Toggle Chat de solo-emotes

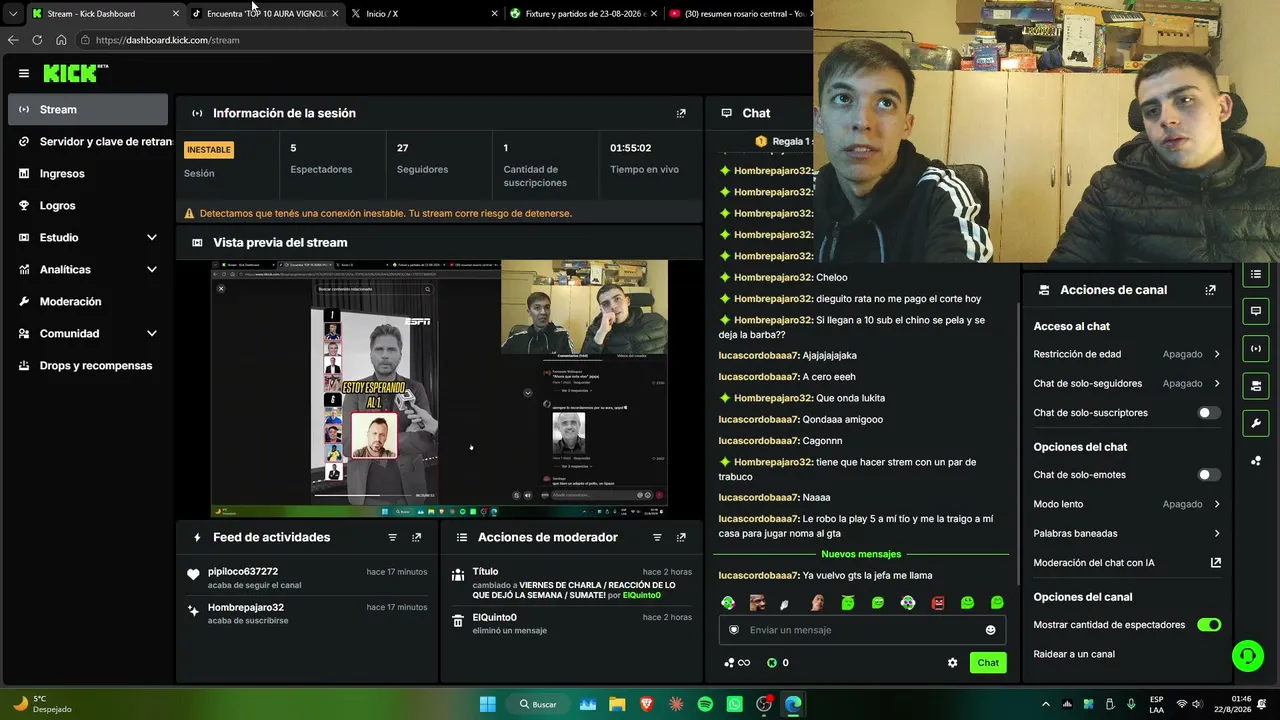1209,475
